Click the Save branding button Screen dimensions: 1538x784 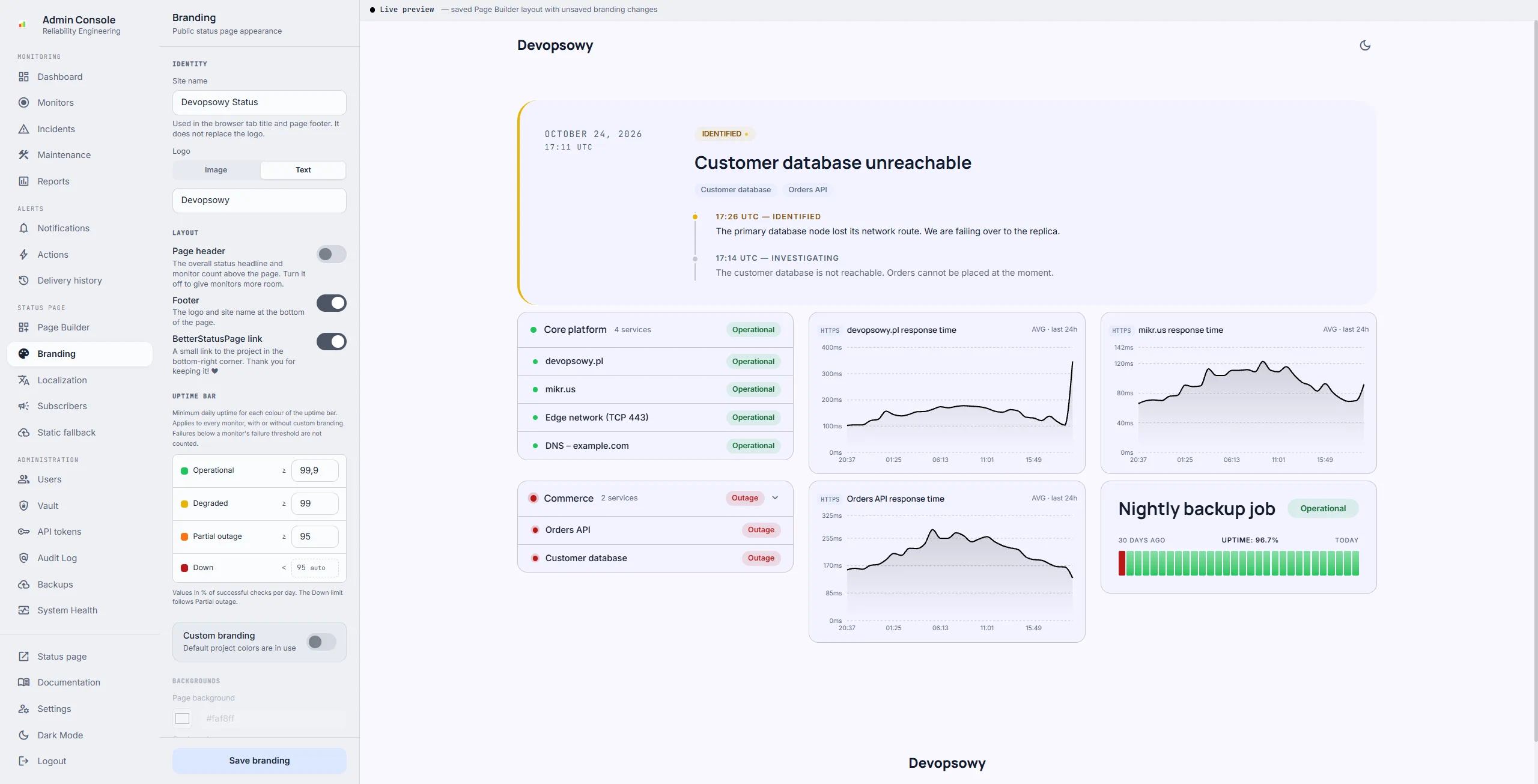tap(260, 761)
